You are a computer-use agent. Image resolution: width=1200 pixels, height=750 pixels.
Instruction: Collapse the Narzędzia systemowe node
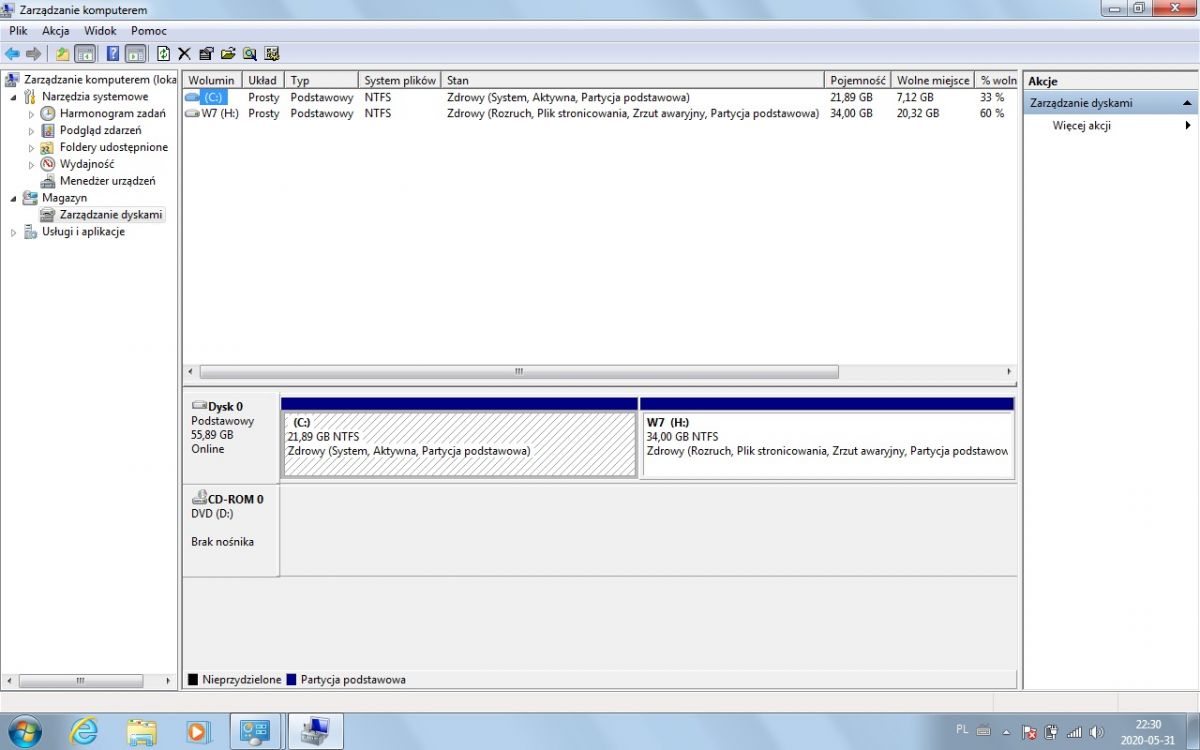coord(13,97)
